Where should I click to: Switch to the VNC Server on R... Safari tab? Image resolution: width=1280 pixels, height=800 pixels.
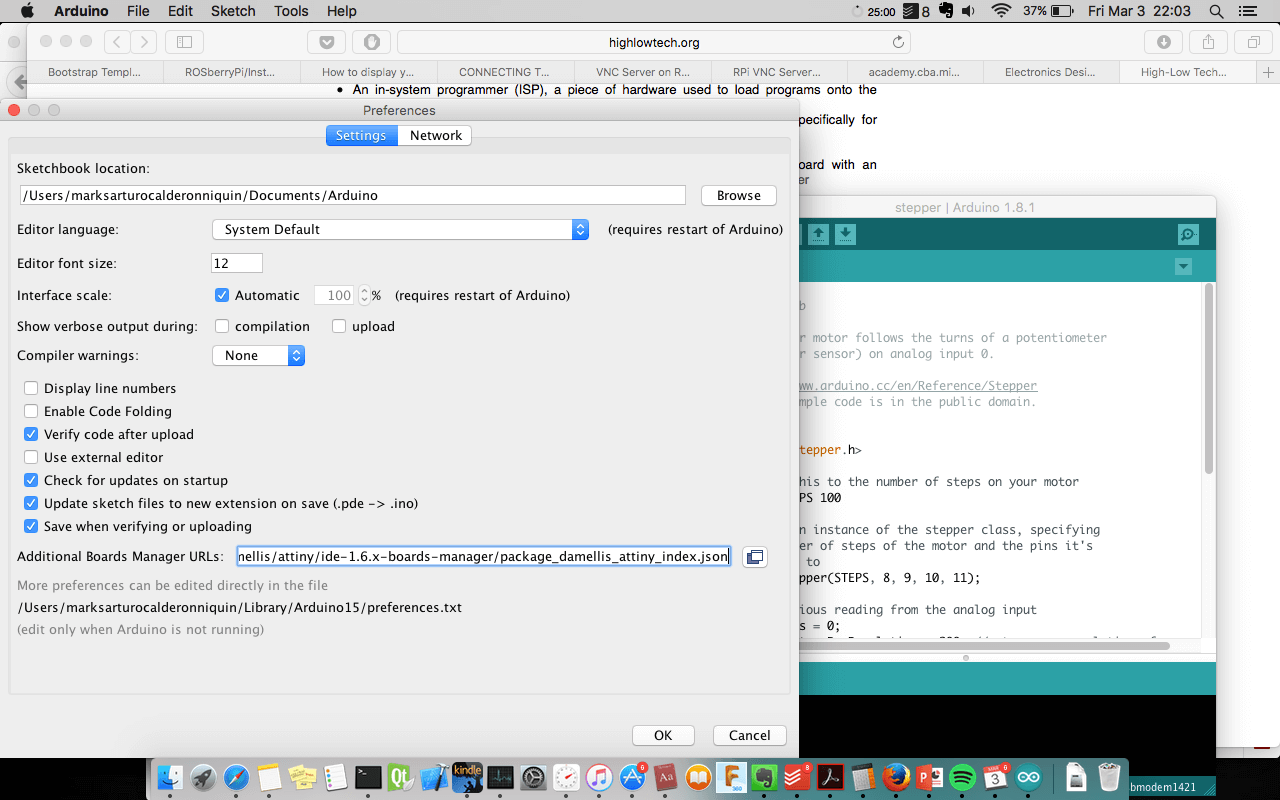(642, 72)
